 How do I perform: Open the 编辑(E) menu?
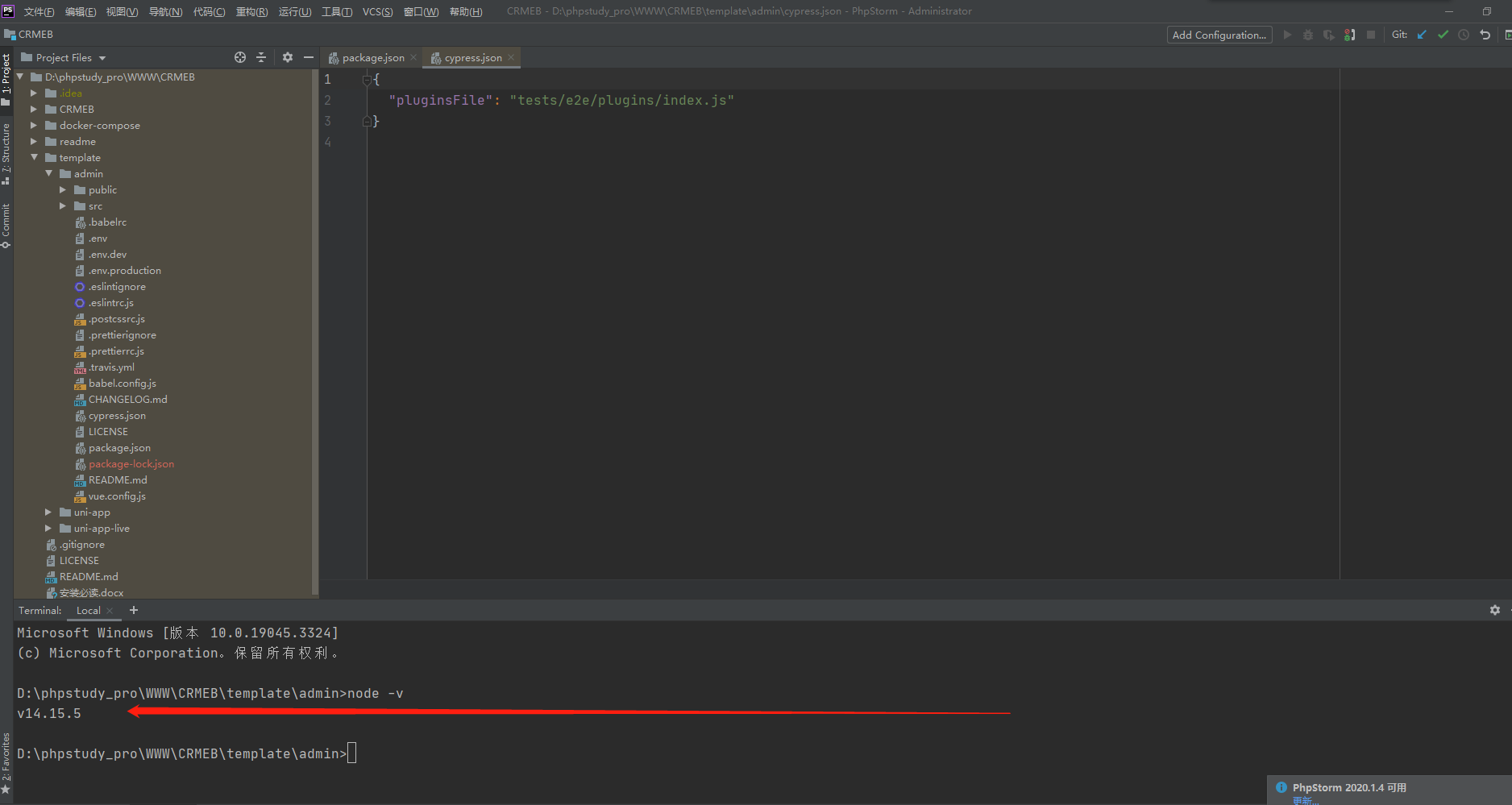81,11
